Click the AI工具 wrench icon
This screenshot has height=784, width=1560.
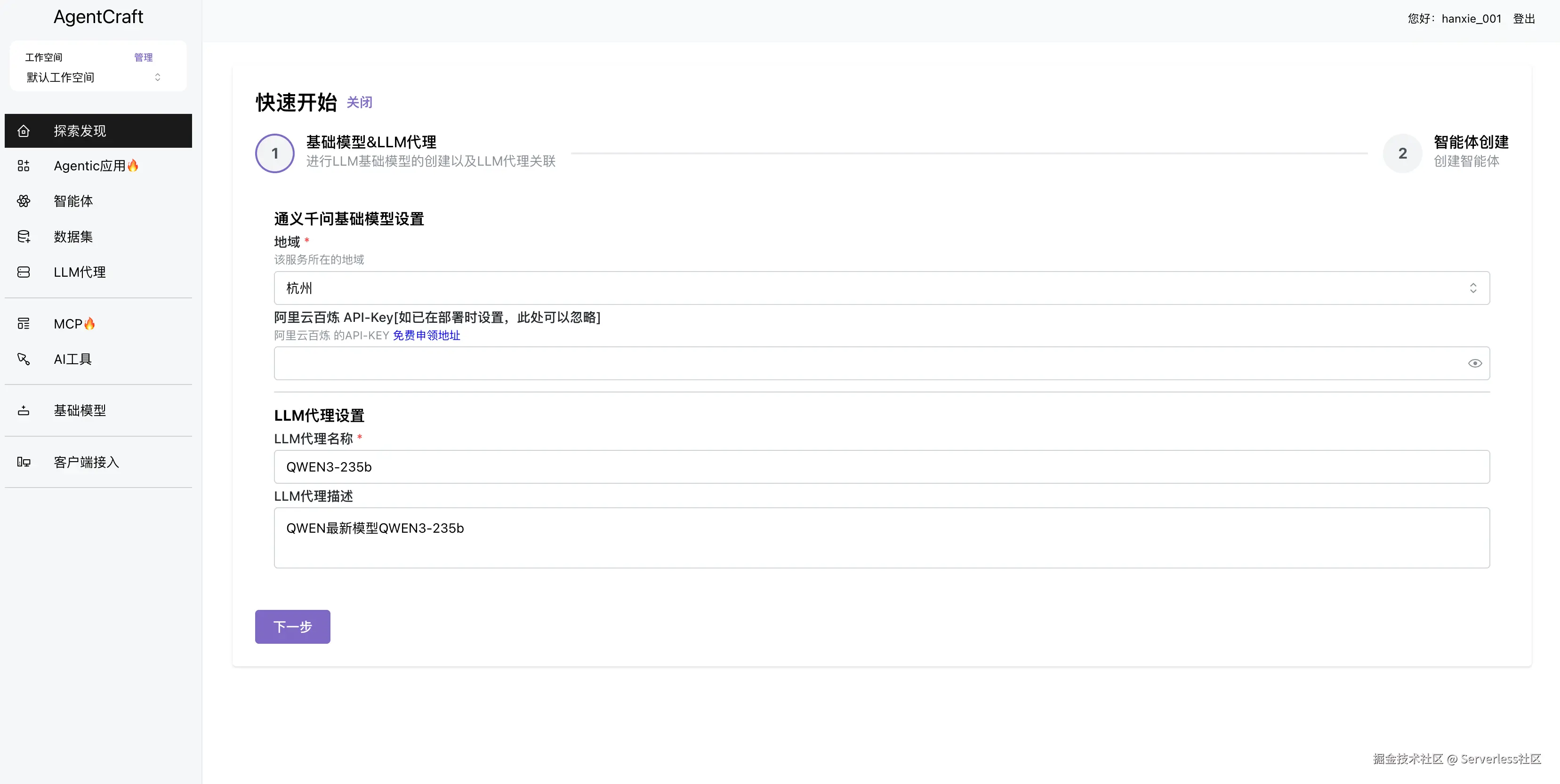[x=24, y=359]
